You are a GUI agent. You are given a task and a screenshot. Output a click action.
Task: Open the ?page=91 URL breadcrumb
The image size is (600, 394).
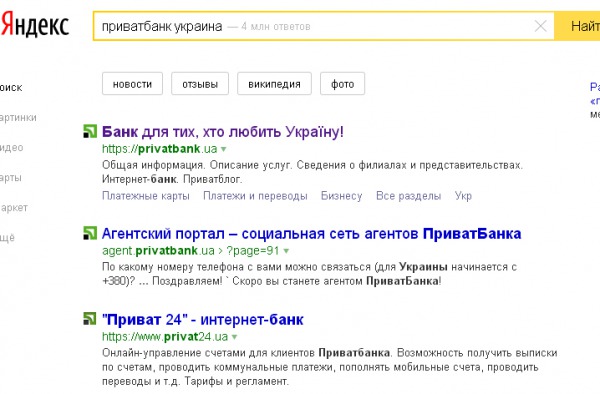(253, 251)
